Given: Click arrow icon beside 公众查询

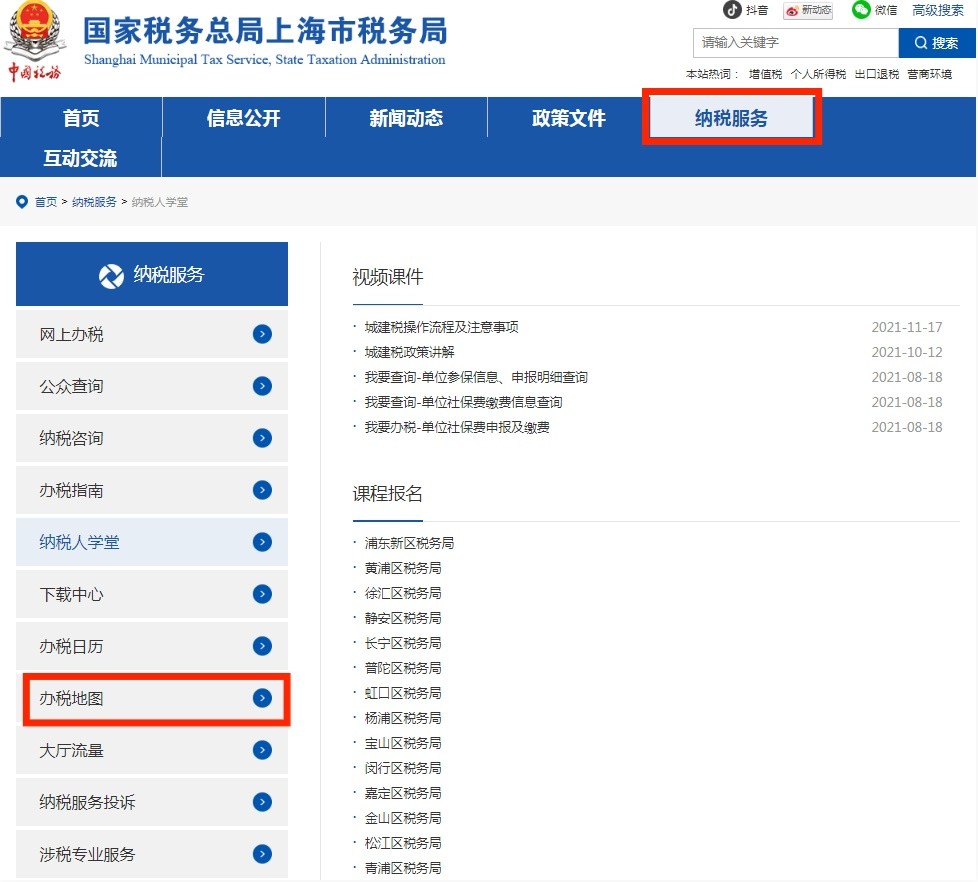Looking at the screenshot, I should pos(262,386).
